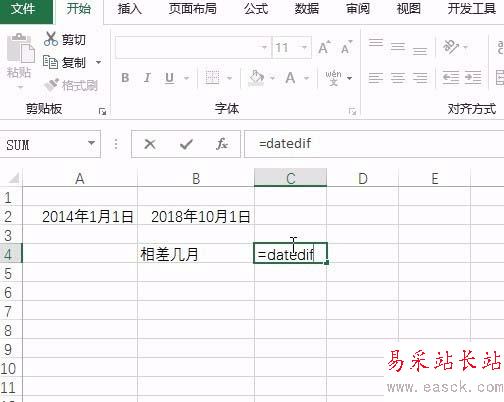This screenshot has height=402, width=504.
Task: Confirm formula with checkmark button
Action: pyautogui.click(x=186, y=144)
